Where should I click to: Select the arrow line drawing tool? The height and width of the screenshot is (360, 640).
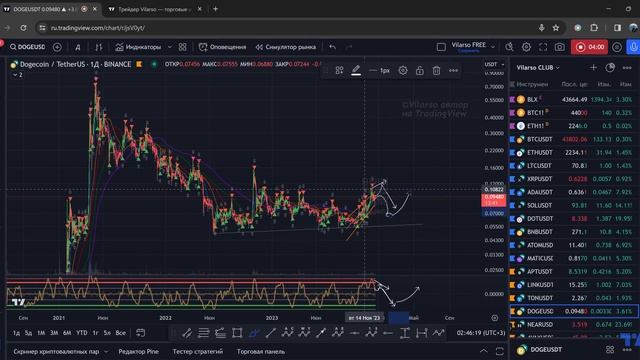321,333
